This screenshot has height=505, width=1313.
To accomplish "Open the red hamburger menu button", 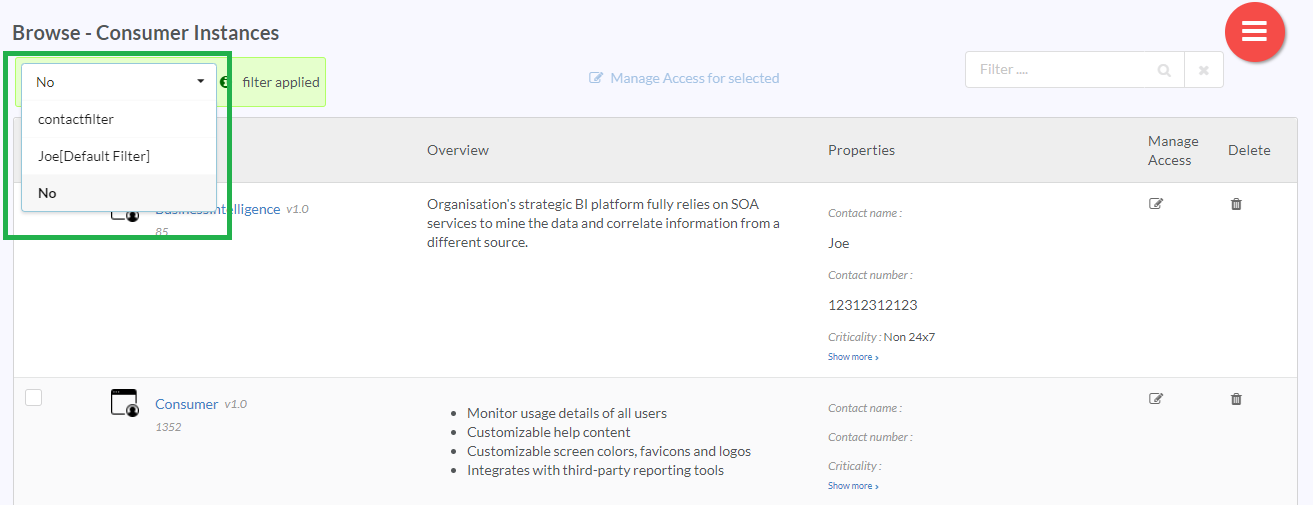I will pyautogui.click(x=1254, y=32).
